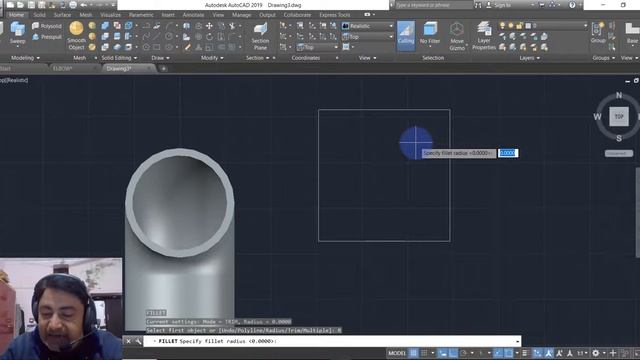
Task: Expand the Draw panel
Action: point(160,58)
